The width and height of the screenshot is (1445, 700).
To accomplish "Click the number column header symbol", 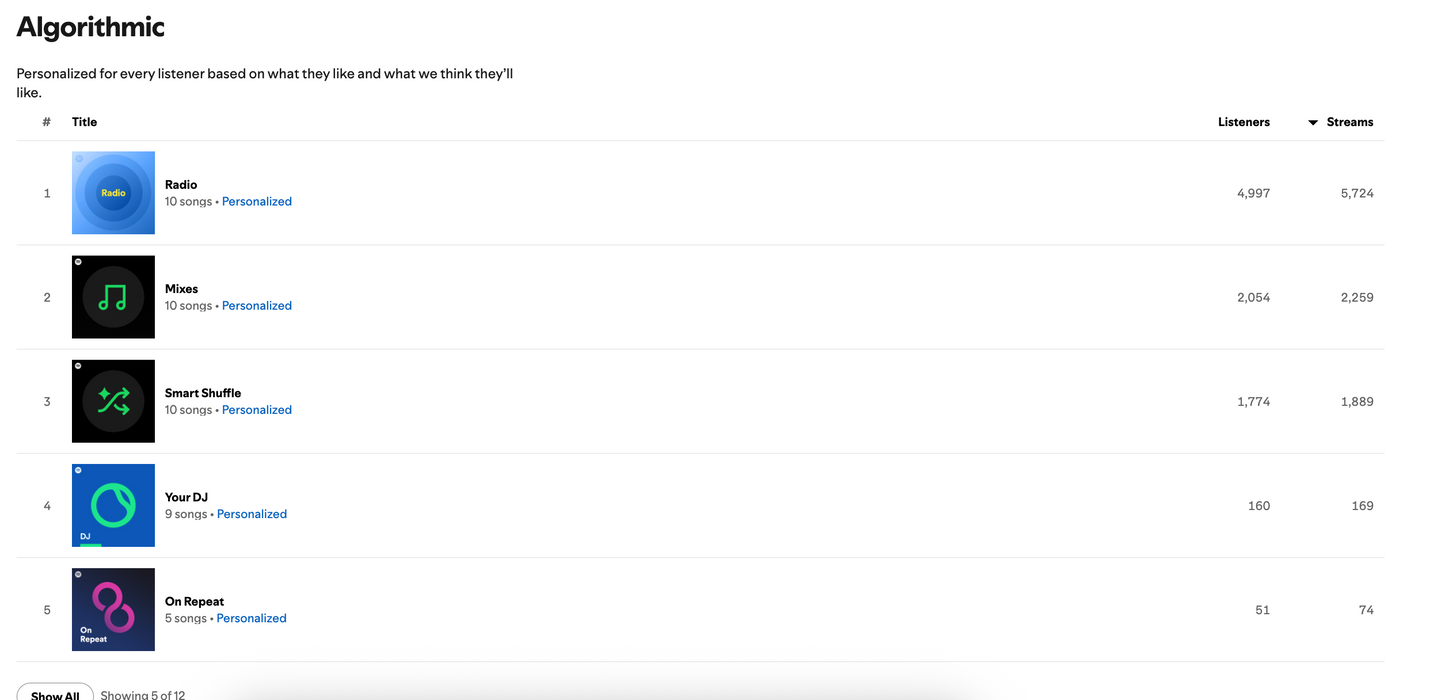I will (46, 122).
